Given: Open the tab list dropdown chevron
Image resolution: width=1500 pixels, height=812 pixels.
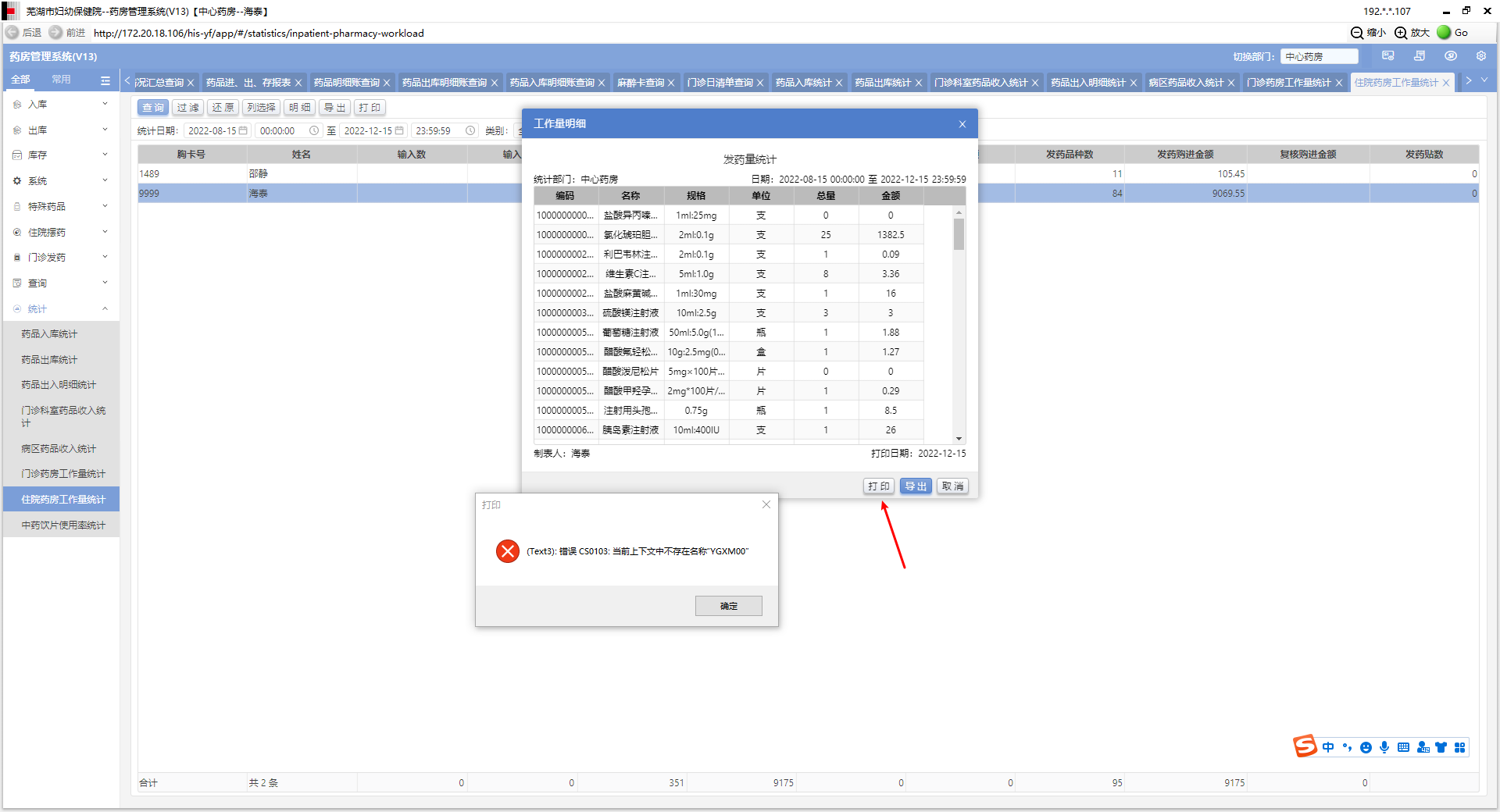Looking at the screenshot, I should pos(1484,80).
